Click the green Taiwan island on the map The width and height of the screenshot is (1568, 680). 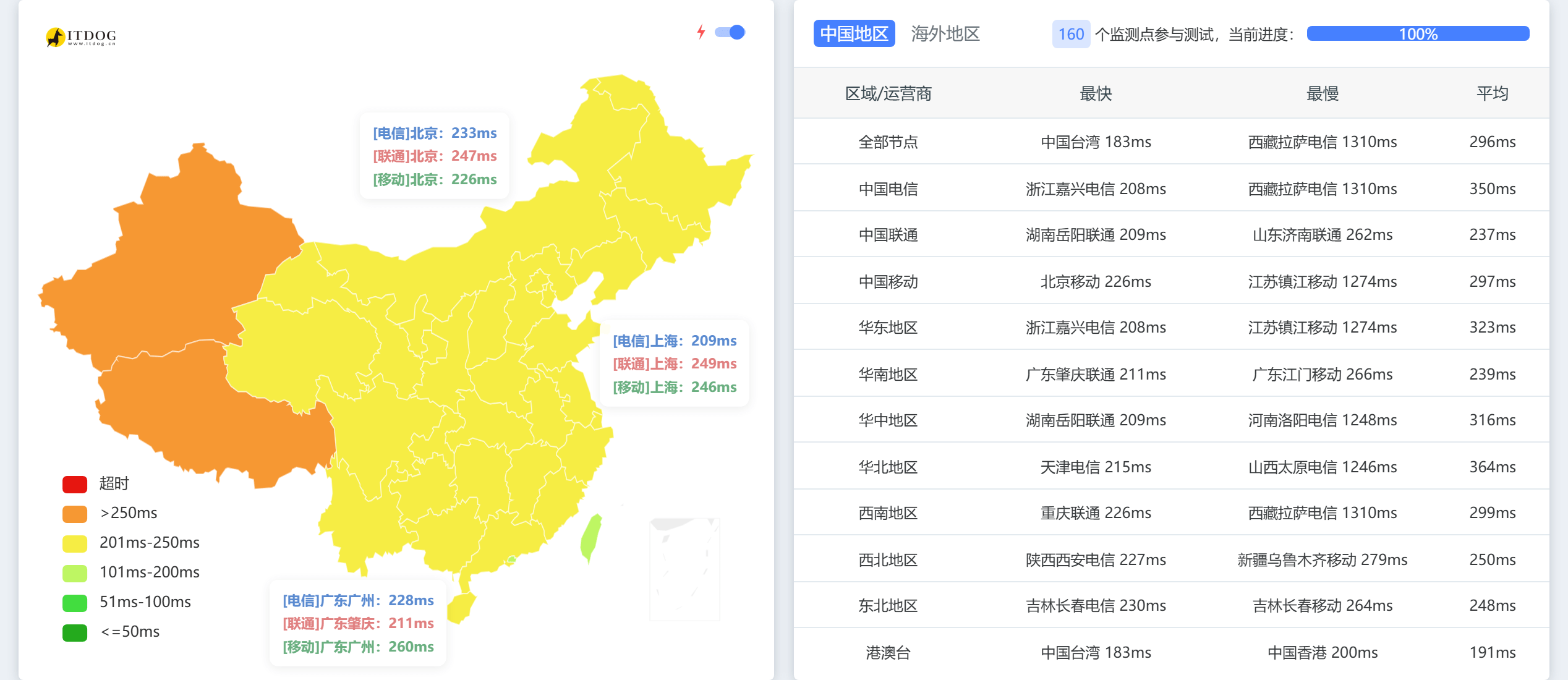pyautogui.click(x=591, y=538)
